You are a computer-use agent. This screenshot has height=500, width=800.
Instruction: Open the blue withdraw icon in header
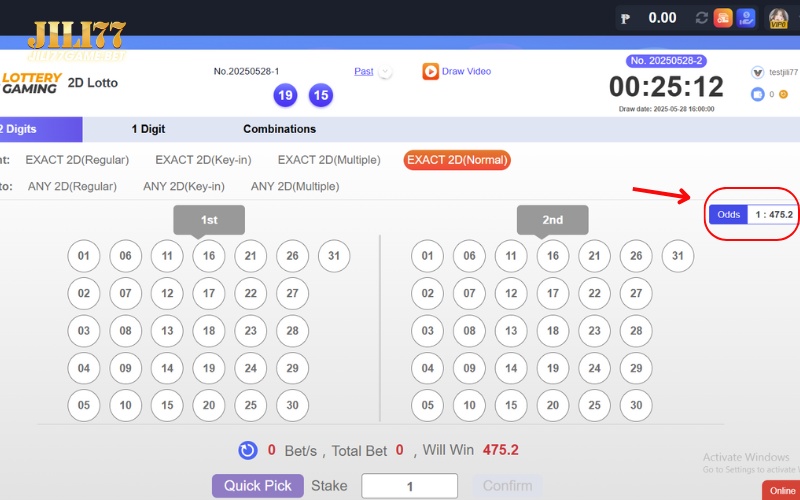tap(745, 18)
